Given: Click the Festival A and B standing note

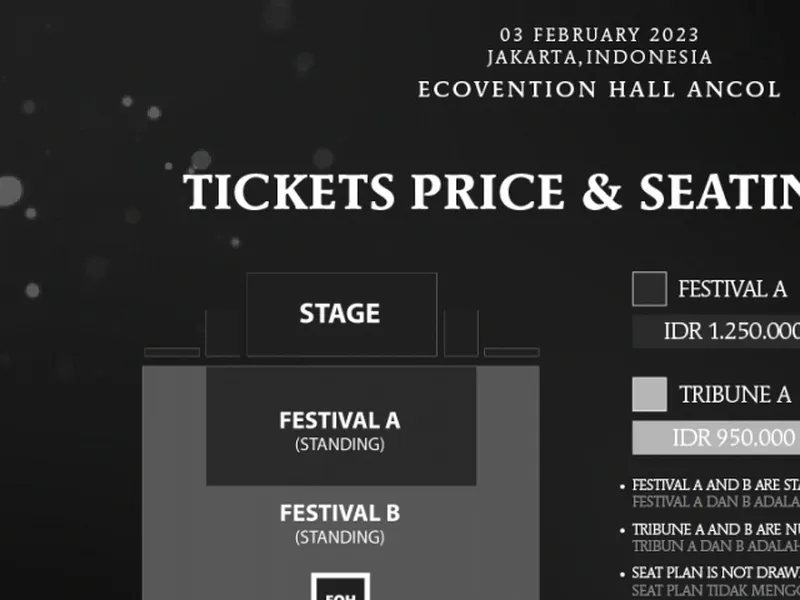Looking at the screenshot, I should [x=716, y=493].
